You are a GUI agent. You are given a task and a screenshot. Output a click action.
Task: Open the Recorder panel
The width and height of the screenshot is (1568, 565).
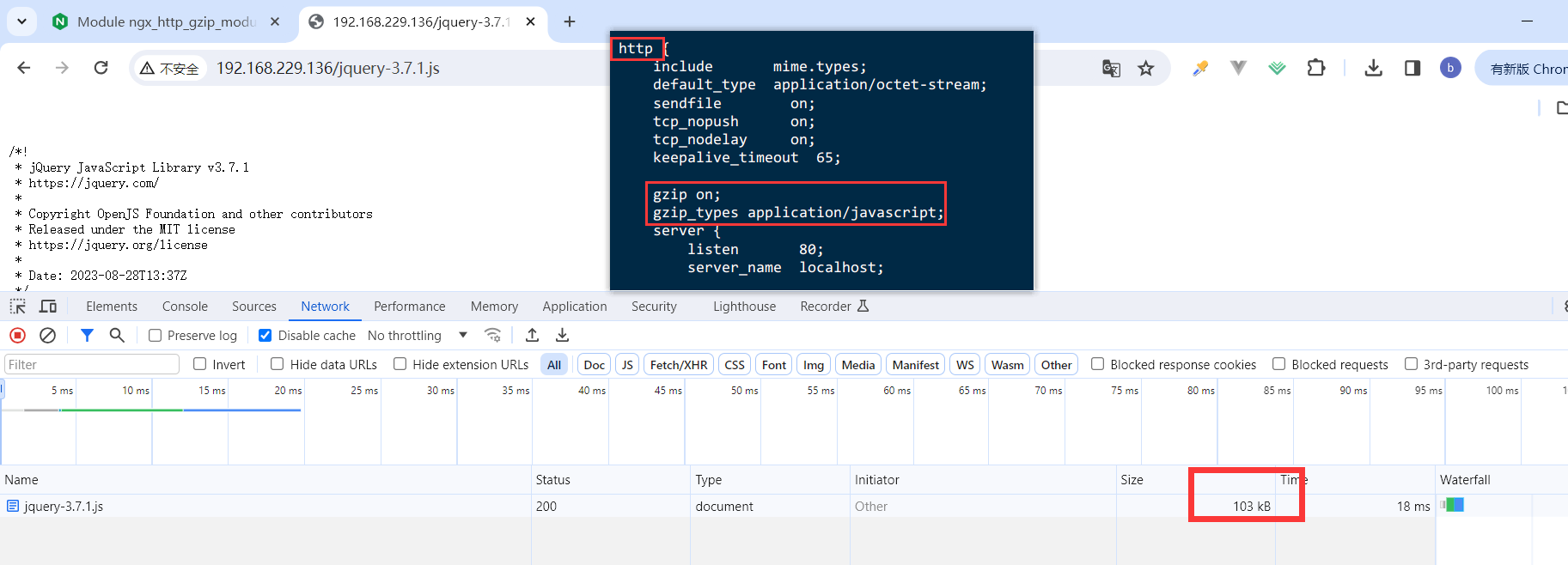tap(834, 307)
